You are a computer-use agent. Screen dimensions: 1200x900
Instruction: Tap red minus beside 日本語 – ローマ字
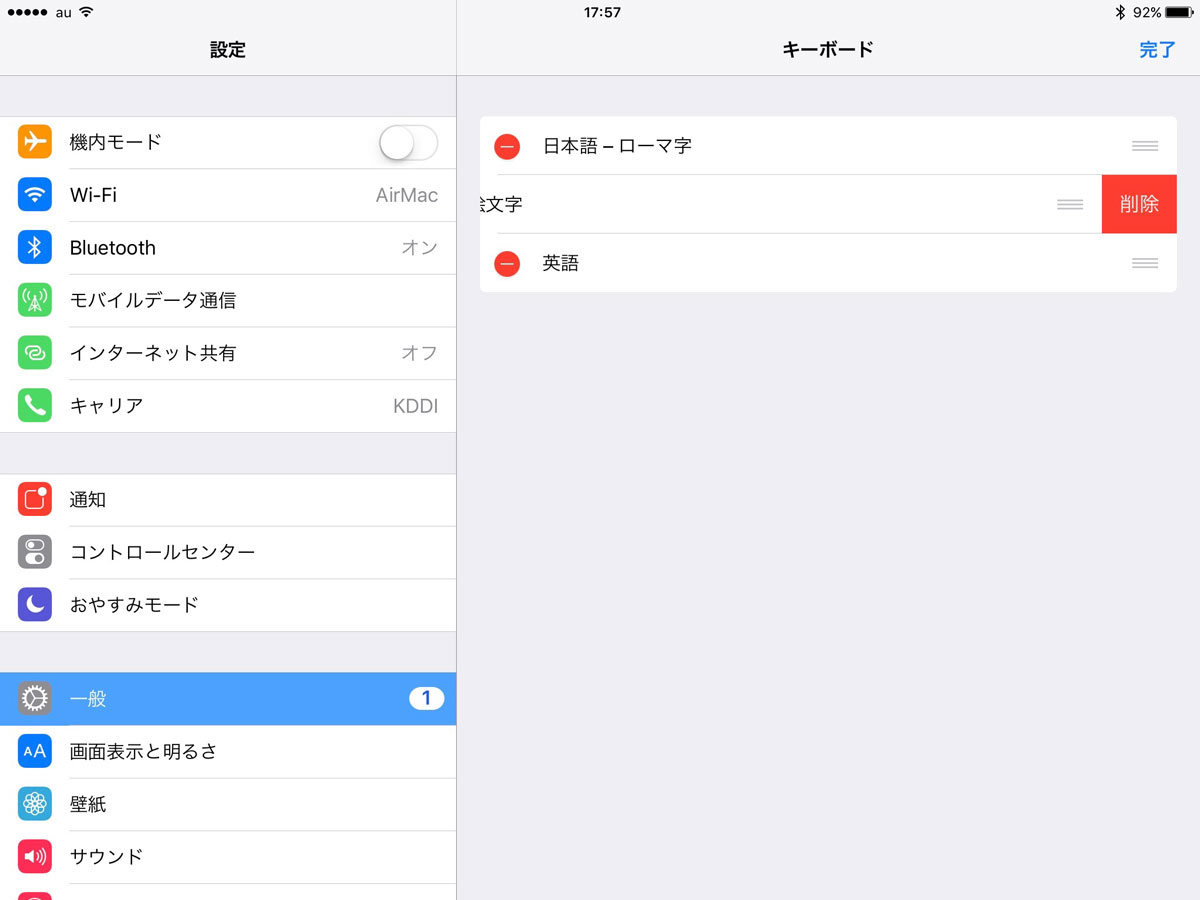click(507, 146)
